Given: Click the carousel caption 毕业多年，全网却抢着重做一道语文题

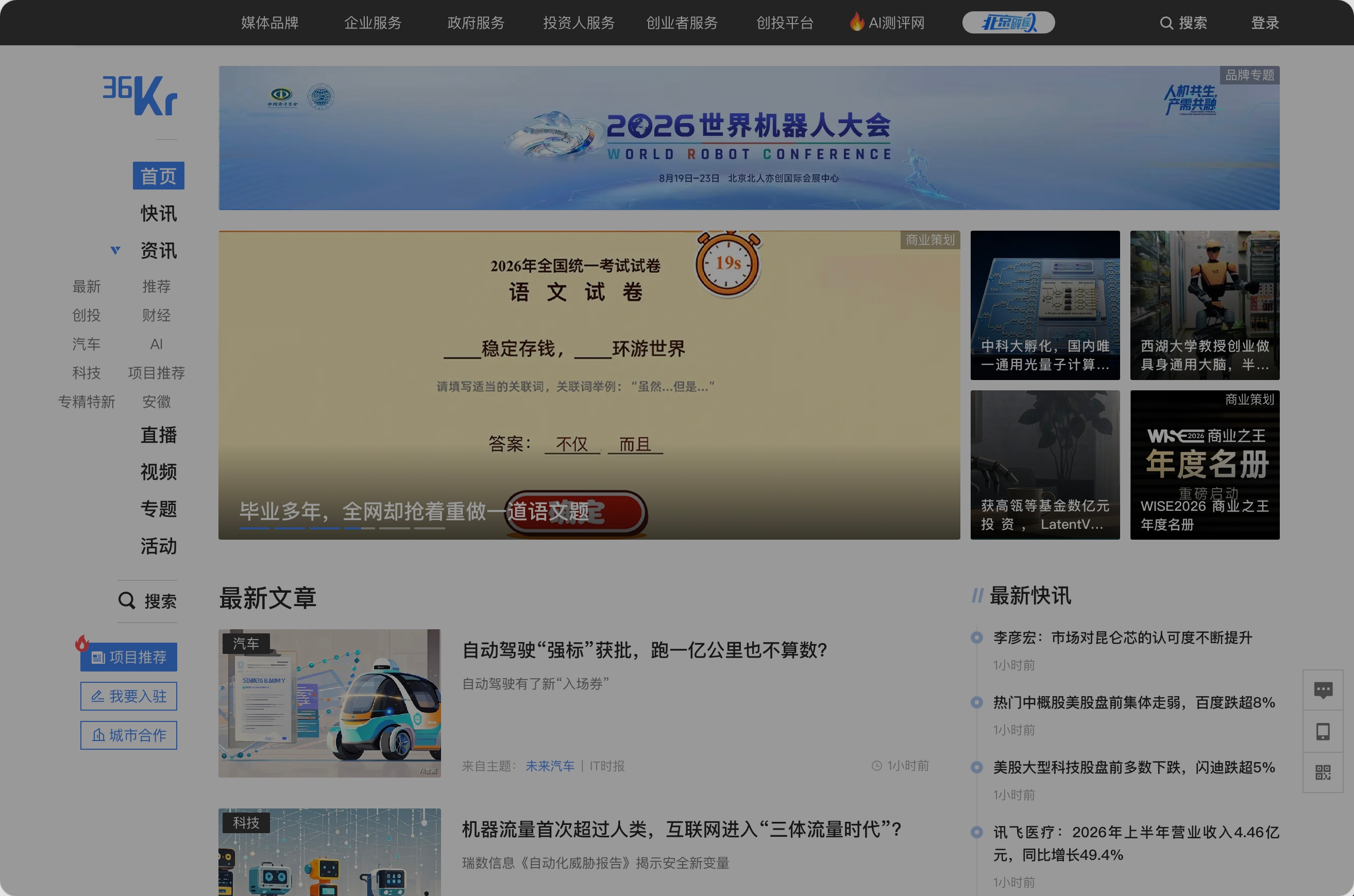Looking at the screenshot, I should coord(414,511).
